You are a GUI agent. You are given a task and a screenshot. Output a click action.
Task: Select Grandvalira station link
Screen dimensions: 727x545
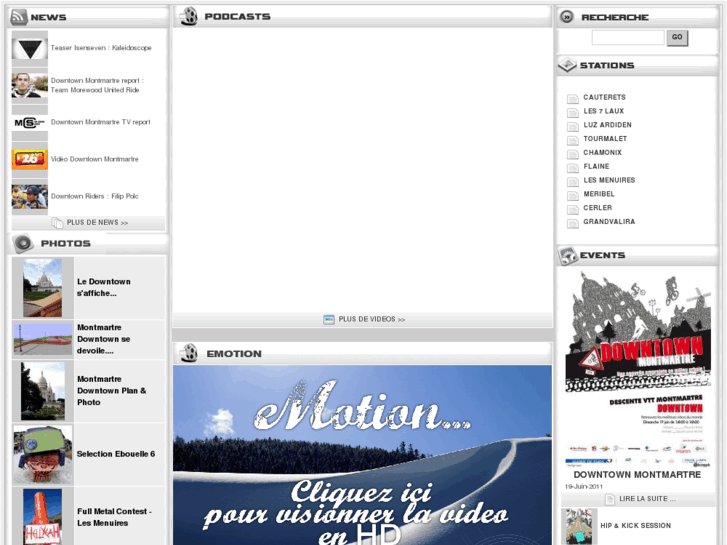pyautogui.click(x=609, y=222)
